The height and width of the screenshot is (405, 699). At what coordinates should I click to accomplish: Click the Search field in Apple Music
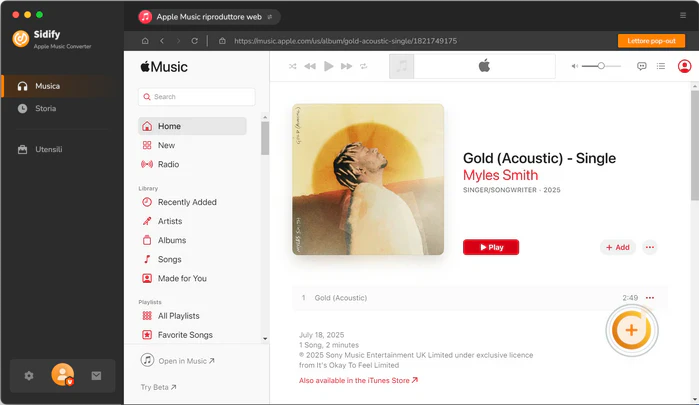pos(197,97)
